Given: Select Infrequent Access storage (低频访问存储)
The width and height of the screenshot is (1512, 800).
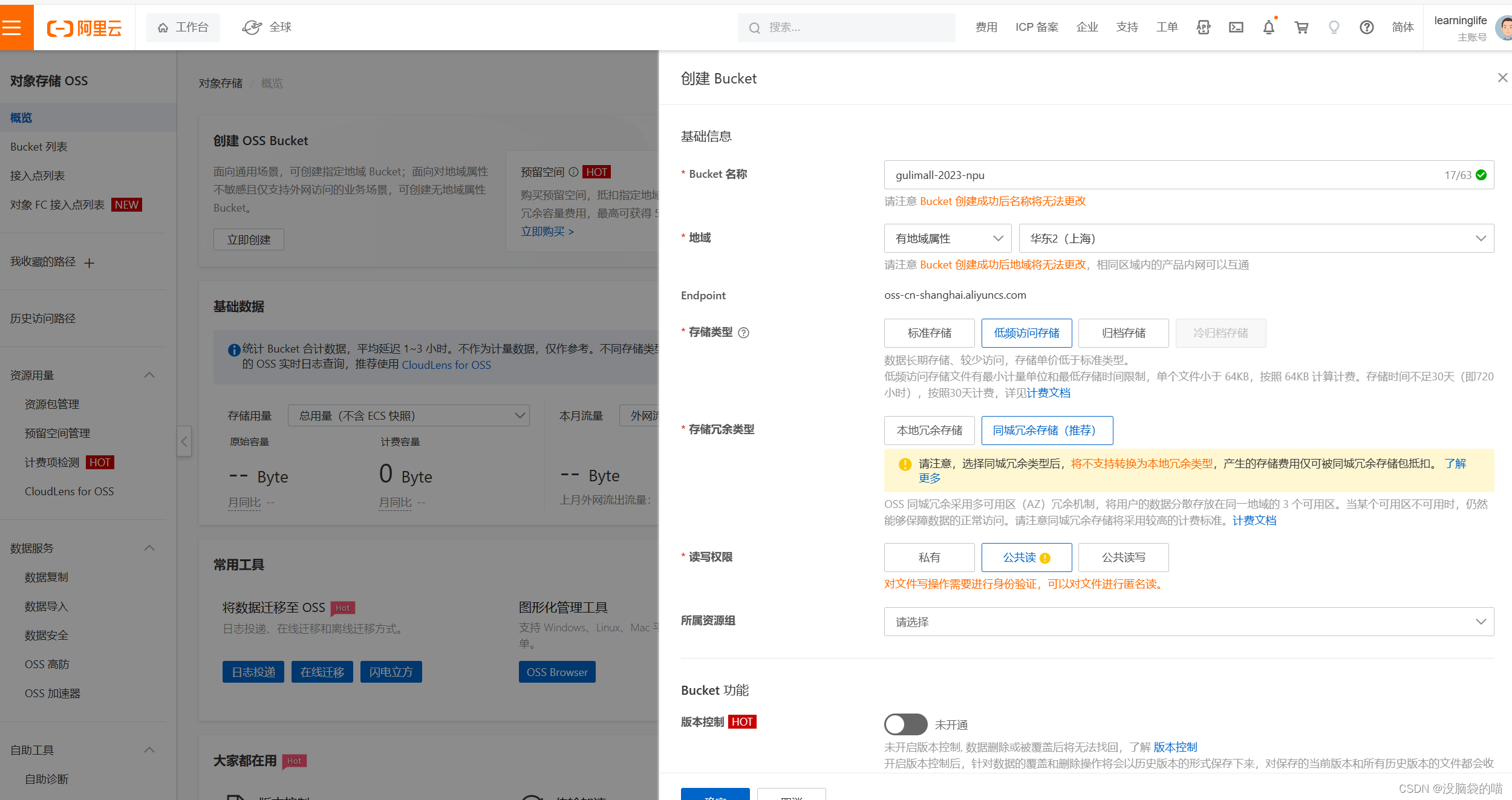Looking at the screenshot, I should 1027,333.
